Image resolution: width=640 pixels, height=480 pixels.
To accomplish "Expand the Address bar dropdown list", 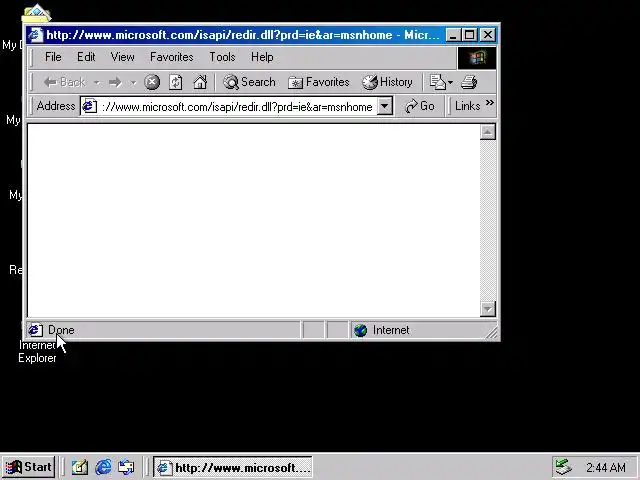I will coord(384,107).
